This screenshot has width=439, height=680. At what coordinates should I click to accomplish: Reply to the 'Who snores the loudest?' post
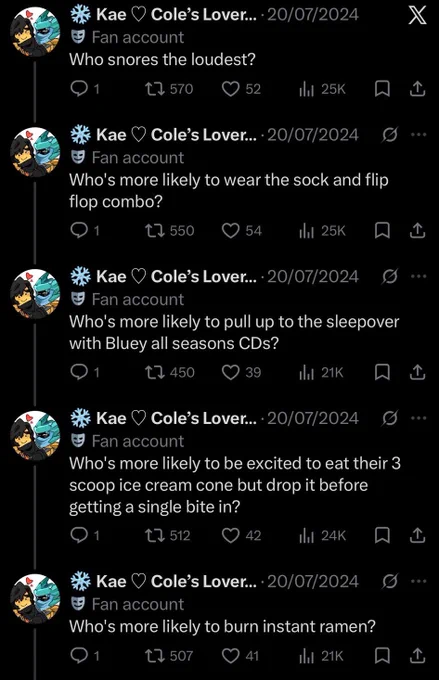(x=85, y=89)
